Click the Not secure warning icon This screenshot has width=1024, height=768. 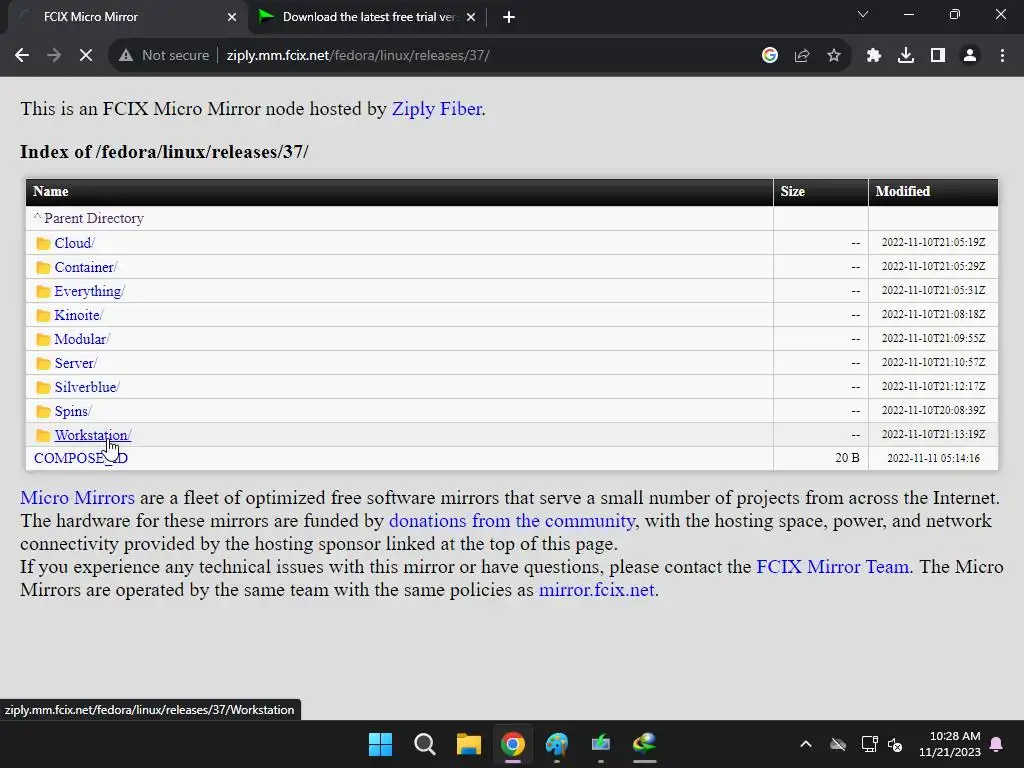(126, 56)
